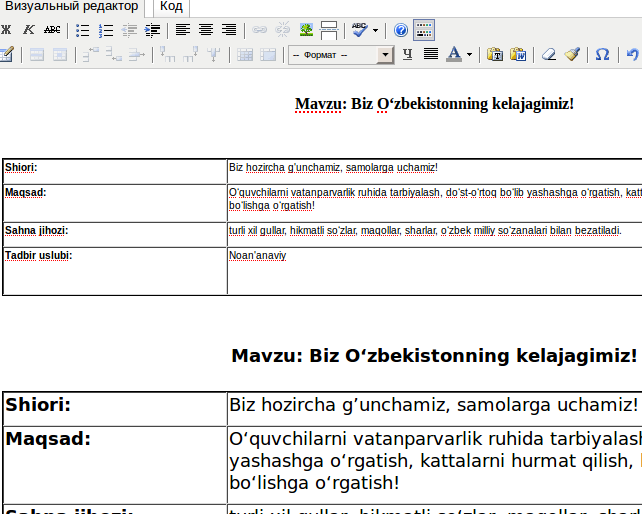The width and height of the screenshot is (642, 514).
Task: Open the spell checker language dropdown arrow
Action: (x=375, y=30)
